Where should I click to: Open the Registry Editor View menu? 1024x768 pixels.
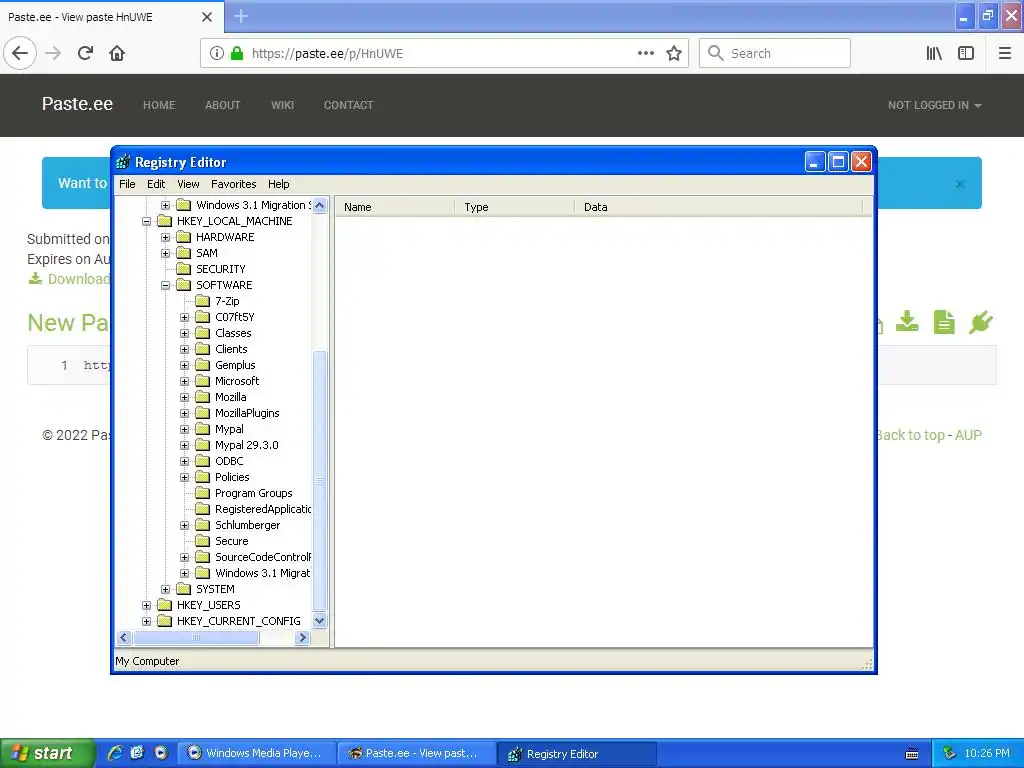[188, 184]
